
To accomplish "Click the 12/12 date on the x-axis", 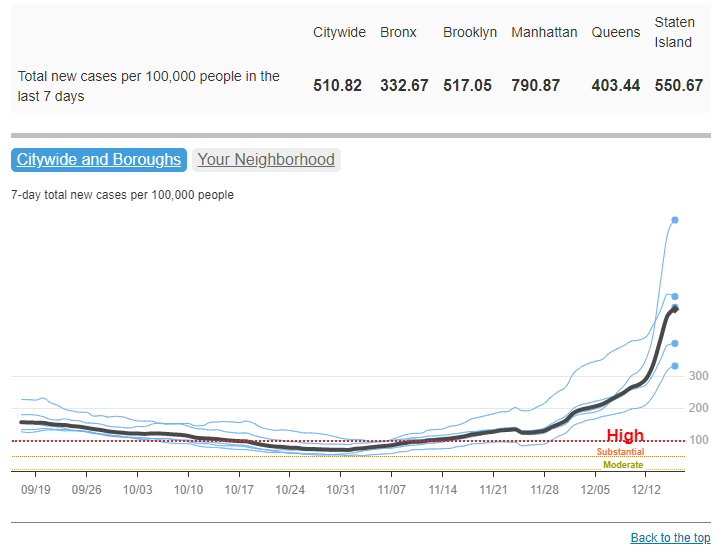I will click(x=646, y=490).
